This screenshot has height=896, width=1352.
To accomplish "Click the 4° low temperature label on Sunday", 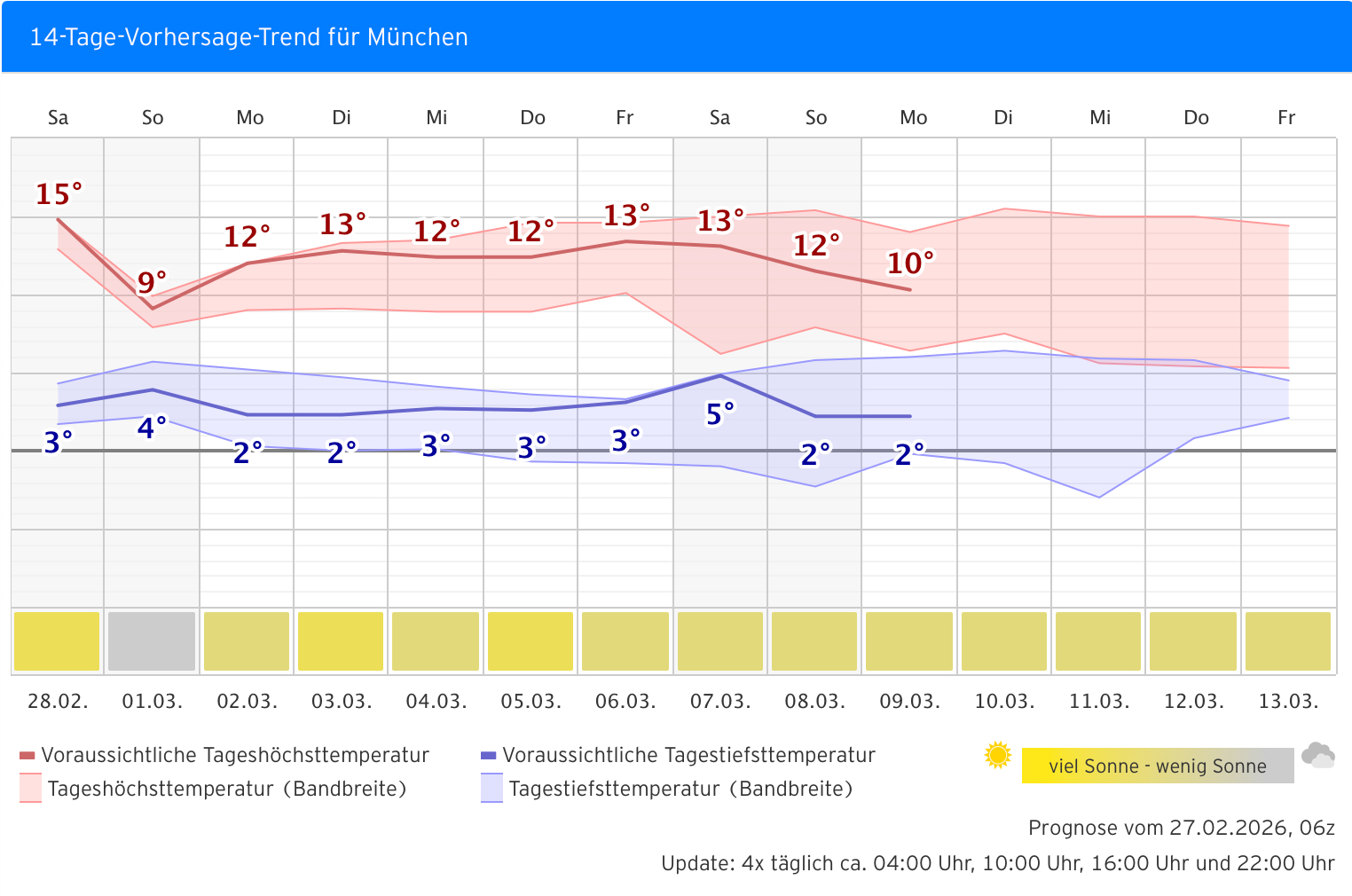I will (152, 428).
